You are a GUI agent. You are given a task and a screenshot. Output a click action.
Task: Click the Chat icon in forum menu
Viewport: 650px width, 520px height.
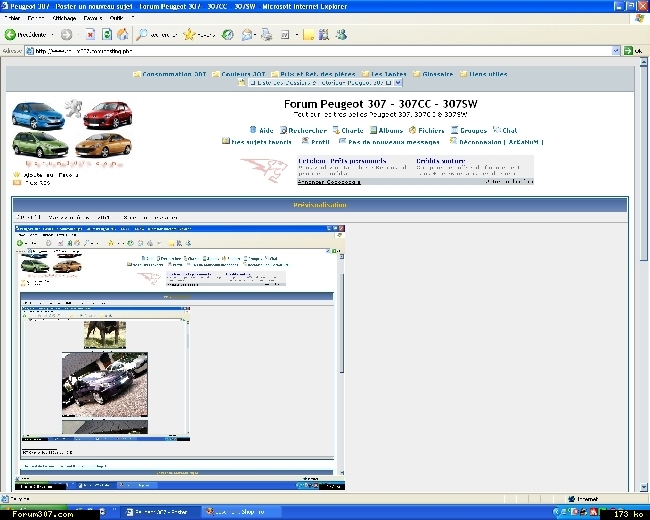pyautogui.click(x=497, y=130)
